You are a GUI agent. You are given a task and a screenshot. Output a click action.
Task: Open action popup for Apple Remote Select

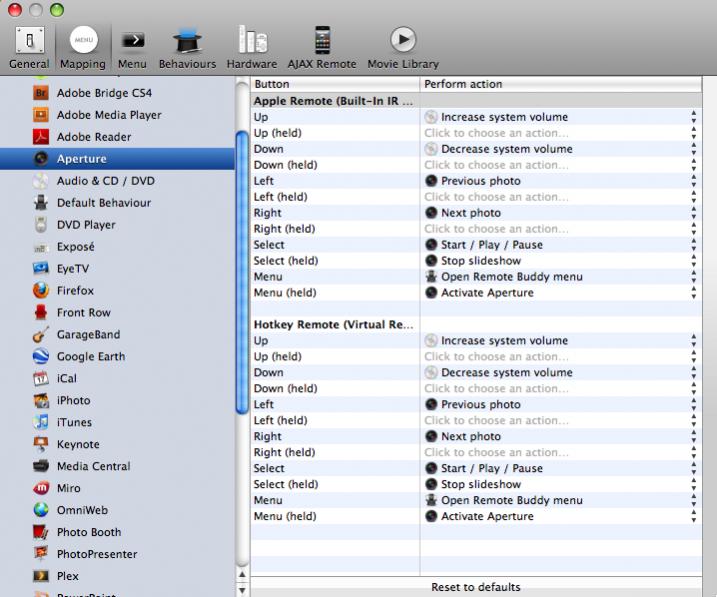[x=694, y=245]
